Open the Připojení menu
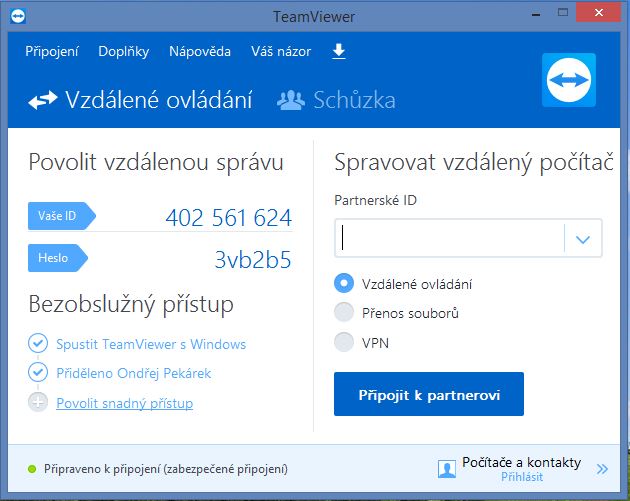The image size is (630, 501). tap(52, 51)
